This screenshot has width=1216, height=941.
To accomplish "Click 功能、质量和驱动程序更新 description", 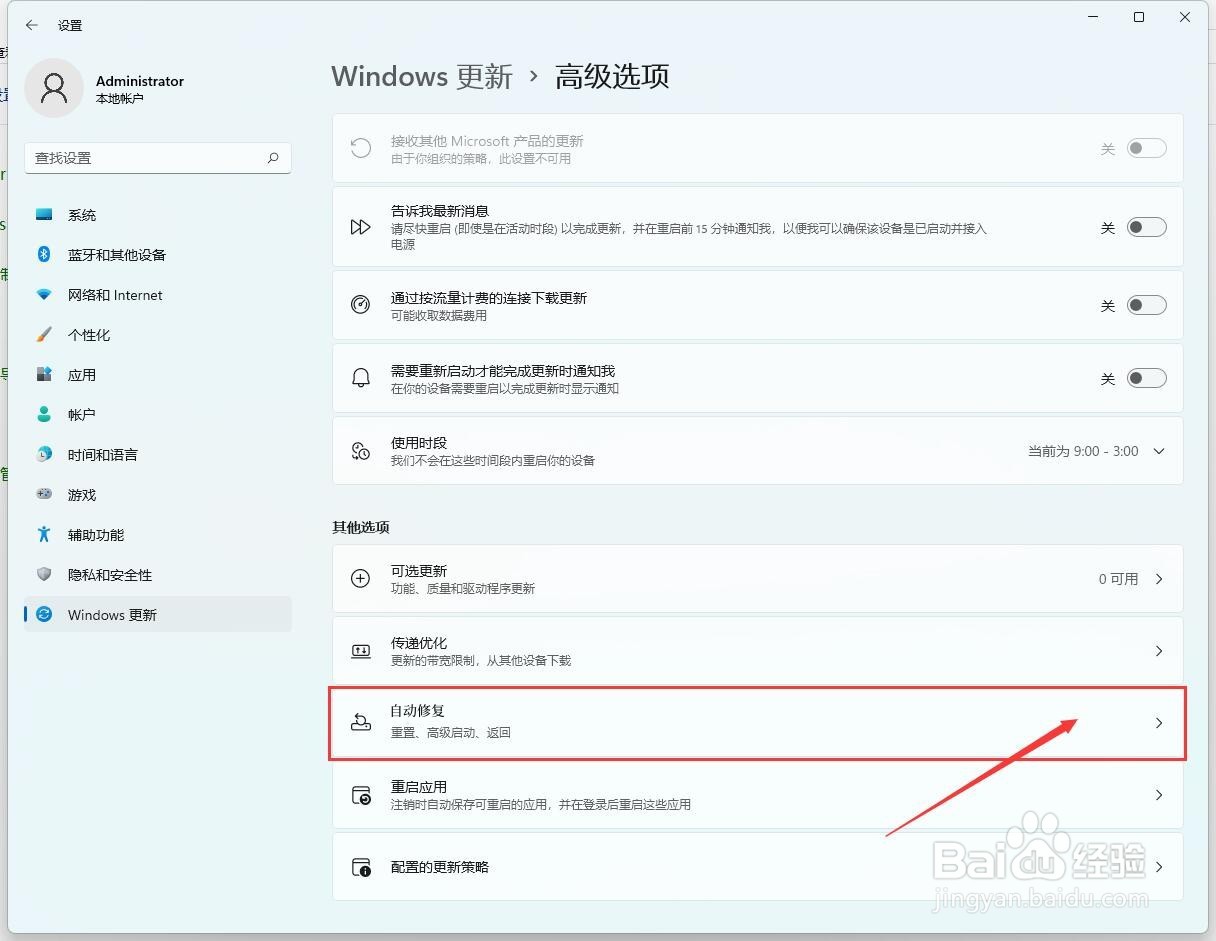I will (x=463, y=589).
